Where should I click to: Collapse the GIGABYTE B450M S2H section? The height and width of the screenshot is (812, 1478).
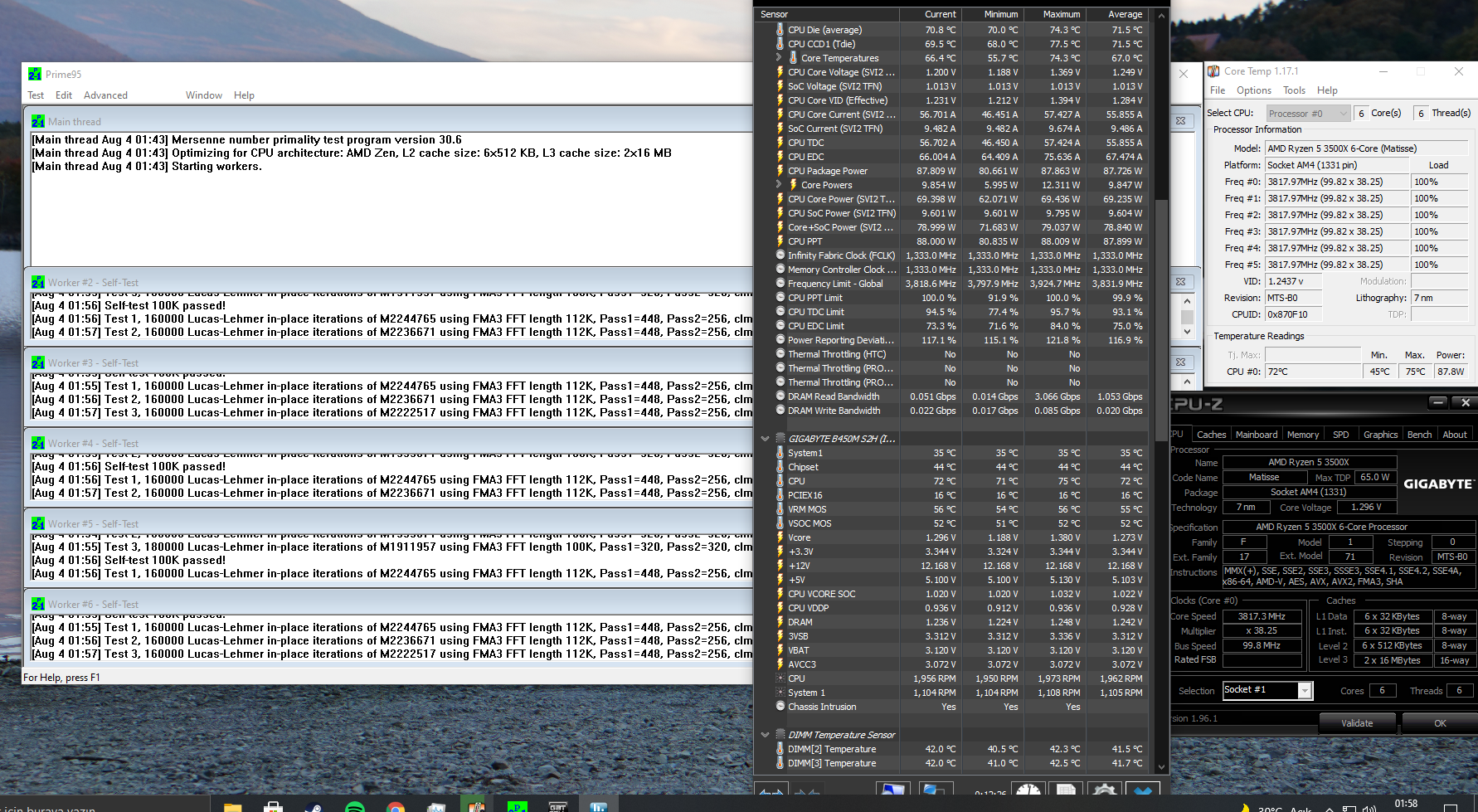coord(765,438)
